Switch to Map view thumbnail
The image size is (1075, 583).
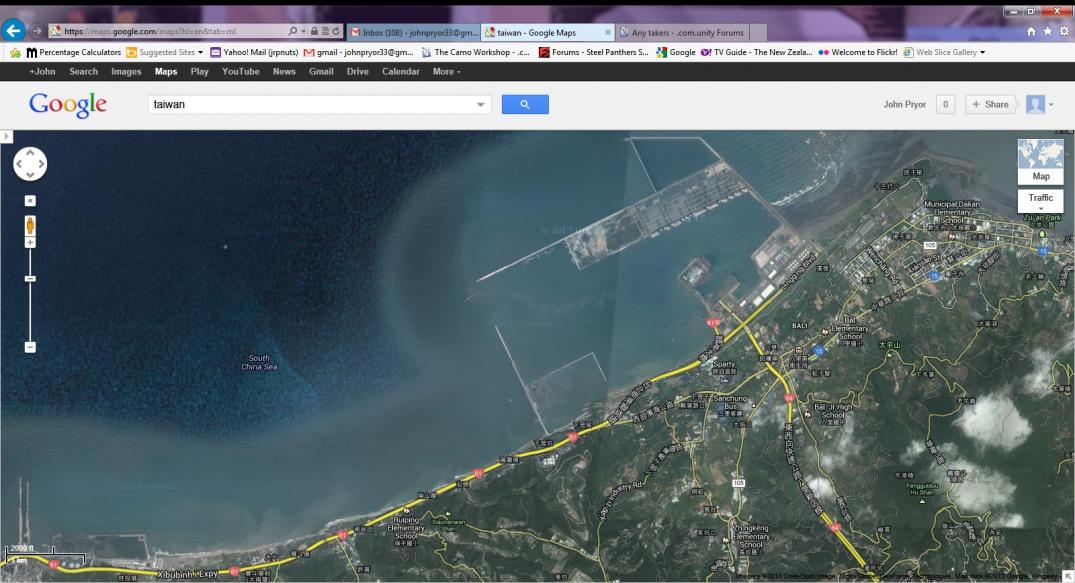[1040, 161]
